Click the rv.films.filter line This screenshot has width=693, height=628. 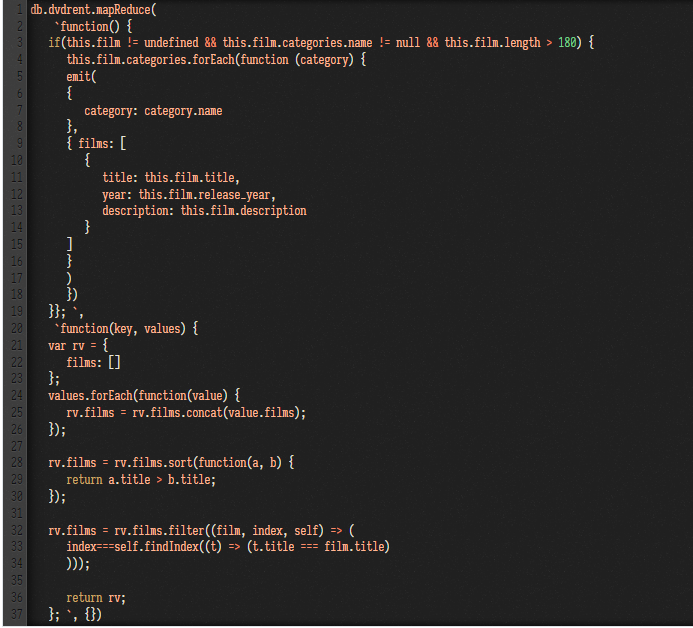tap(201, 530)
